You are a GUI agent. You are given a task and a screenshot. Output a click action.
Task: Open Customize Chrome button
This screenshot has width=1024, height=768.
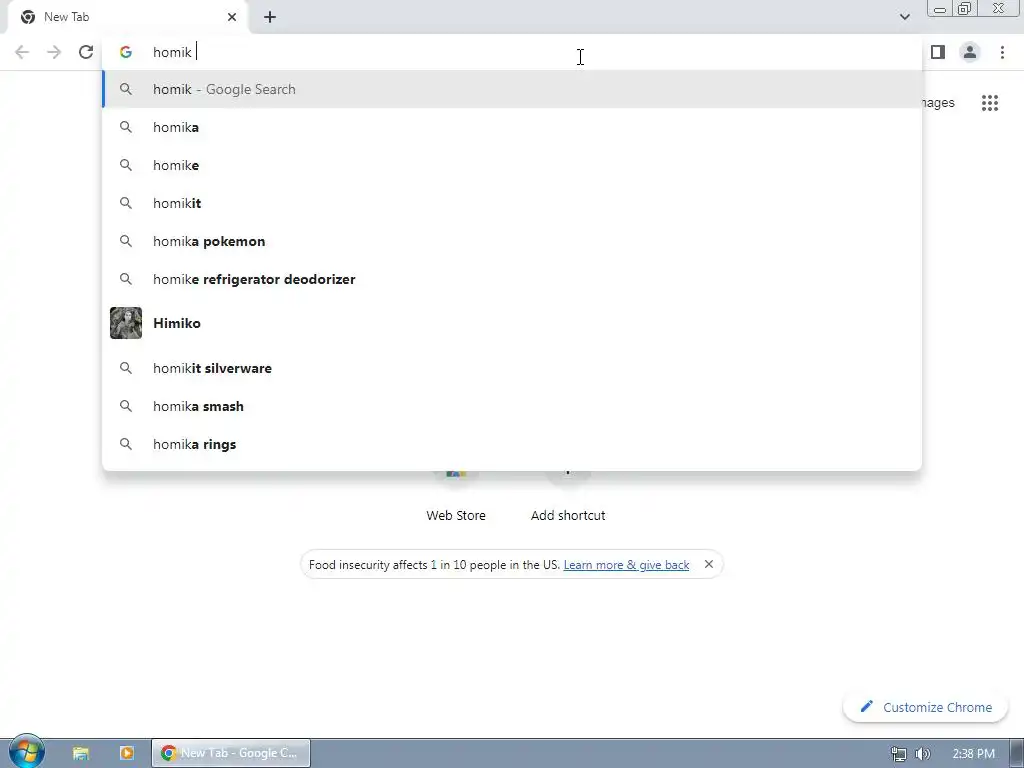925,707
